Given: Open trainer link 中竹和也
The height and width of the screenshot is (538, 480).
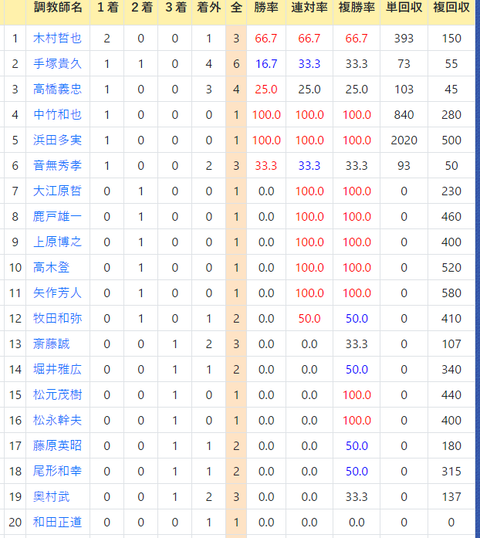Looking at the screenshot, I should [x=57, y=115].
